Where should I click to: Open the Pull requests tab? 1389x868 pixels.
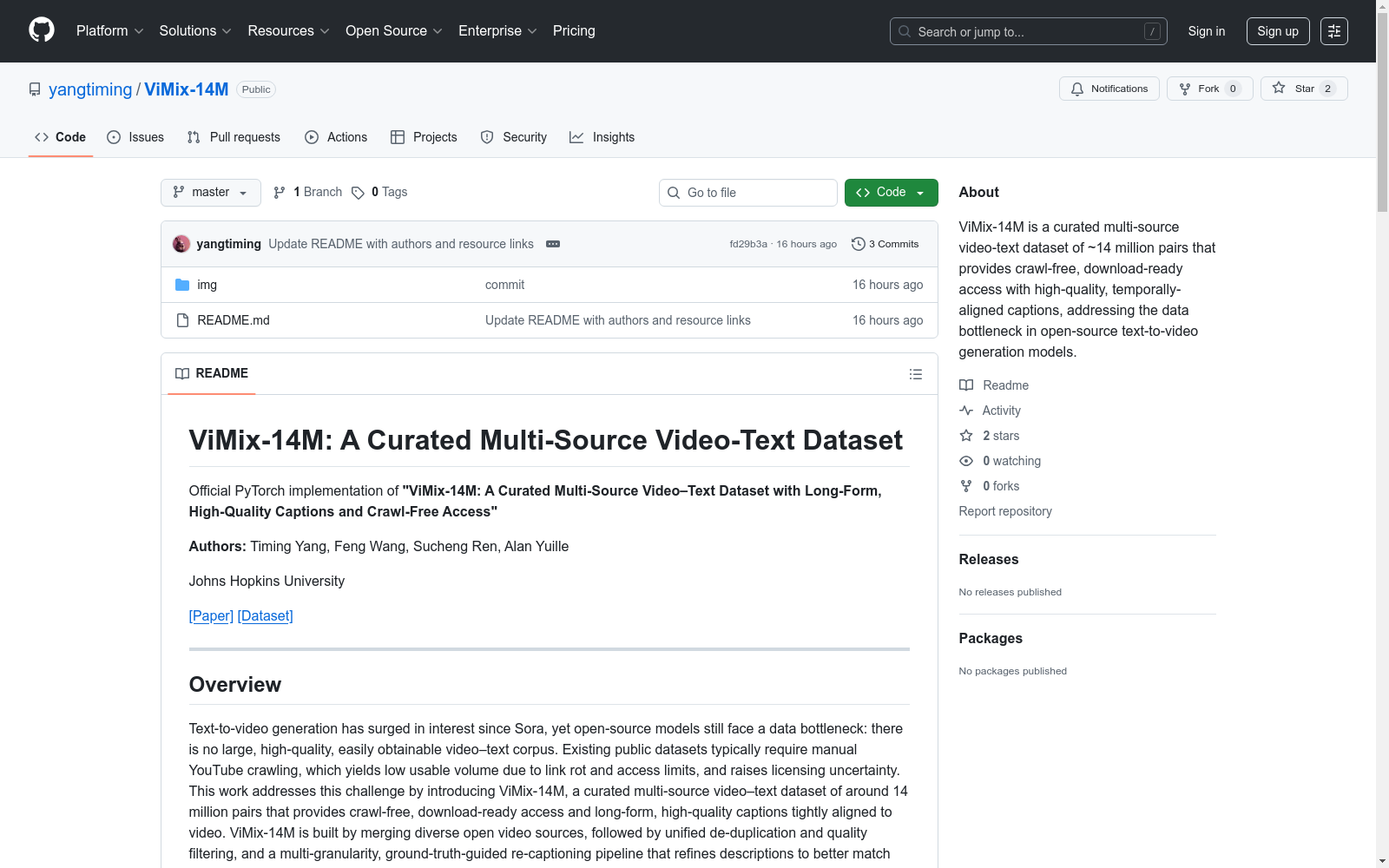pyautogui.click(x=234, y=137)
